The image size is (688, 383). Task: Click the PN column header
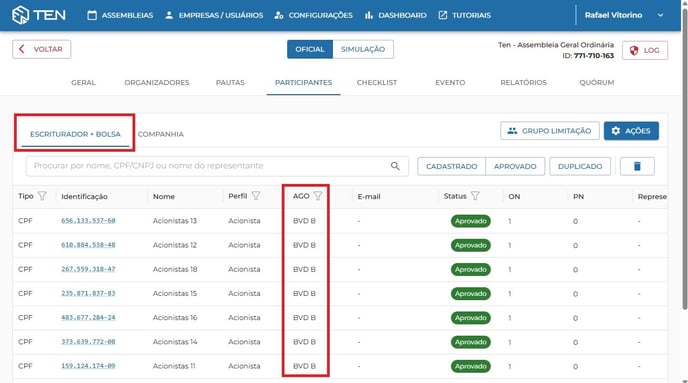tap(578, 197)
